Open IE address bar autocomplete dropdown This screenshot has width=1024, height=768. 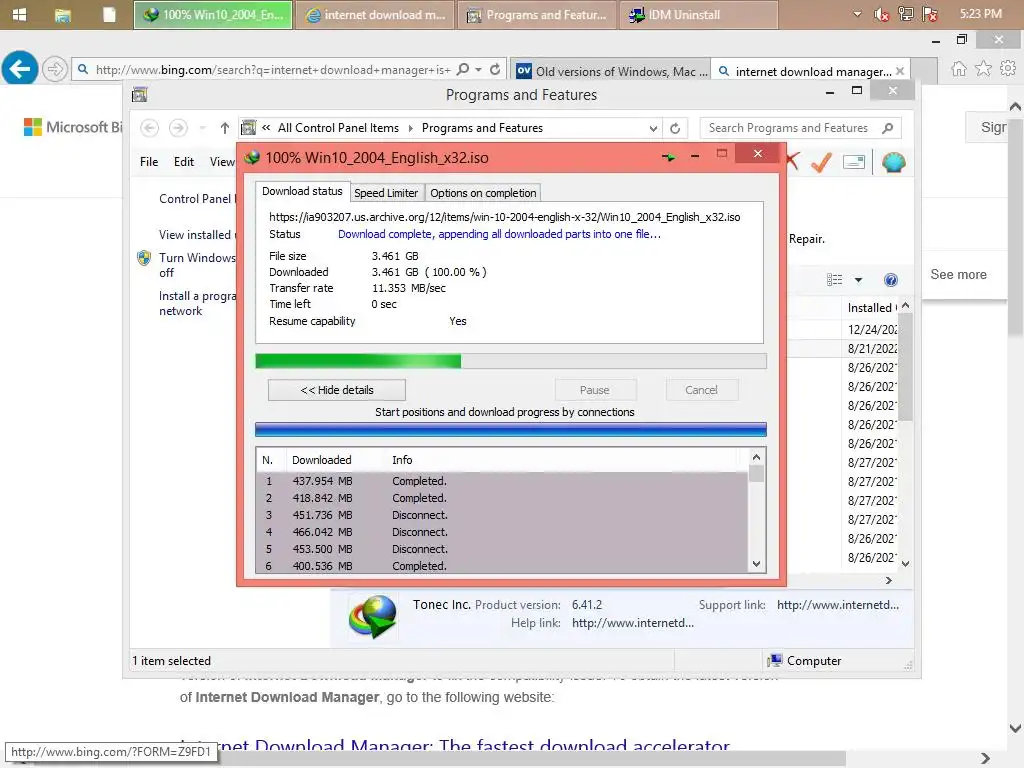[x=479, y=69]
